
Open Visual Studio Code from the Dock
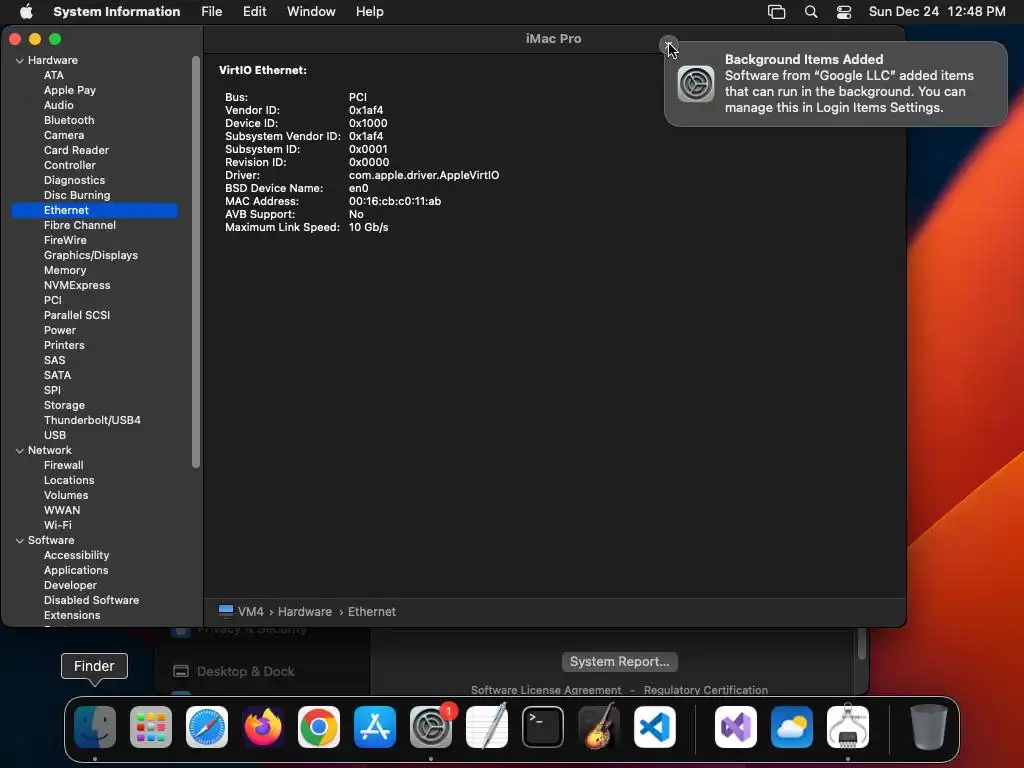tap(655, 727)
